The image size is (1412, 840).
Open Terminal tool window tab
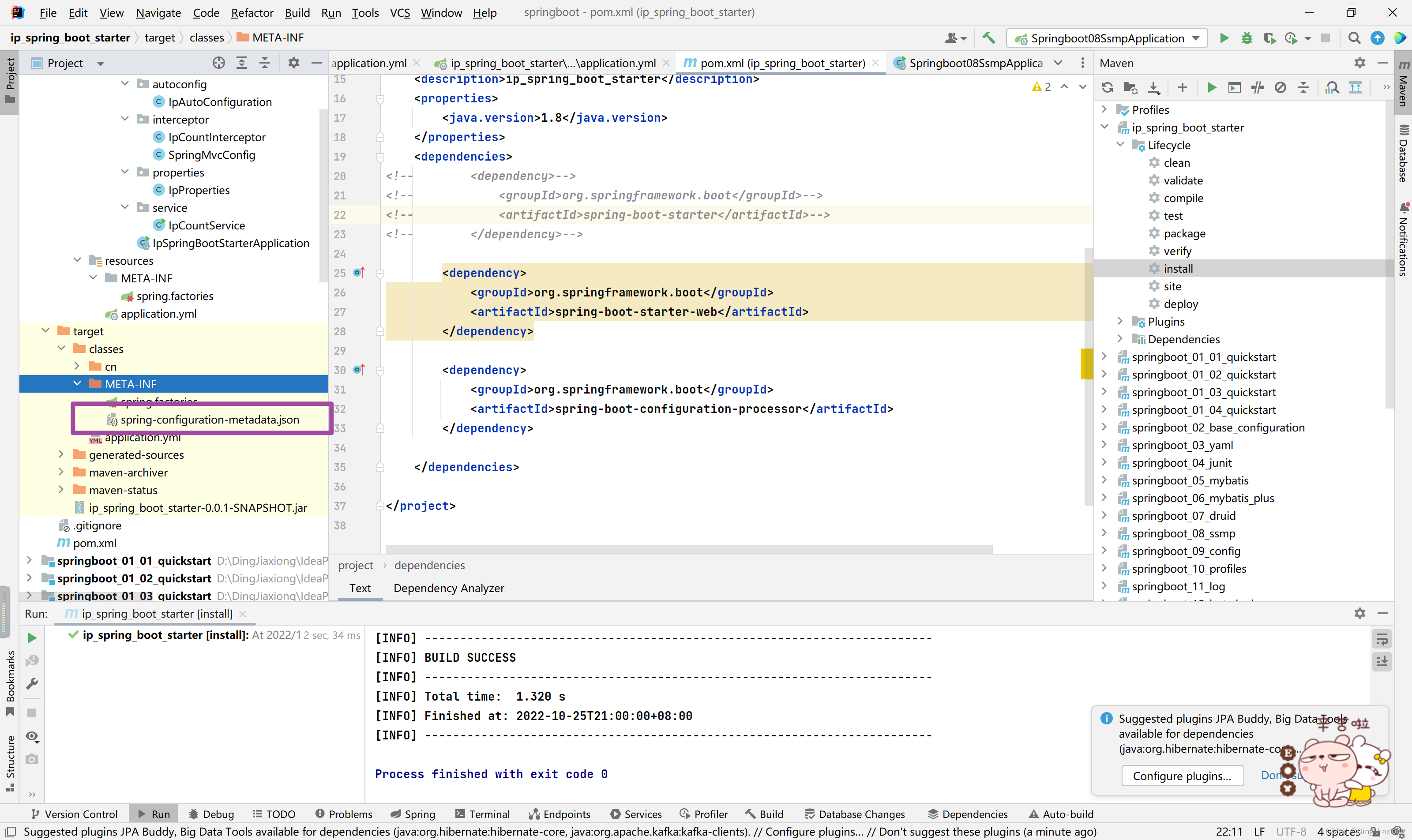[x=482, y=814]
